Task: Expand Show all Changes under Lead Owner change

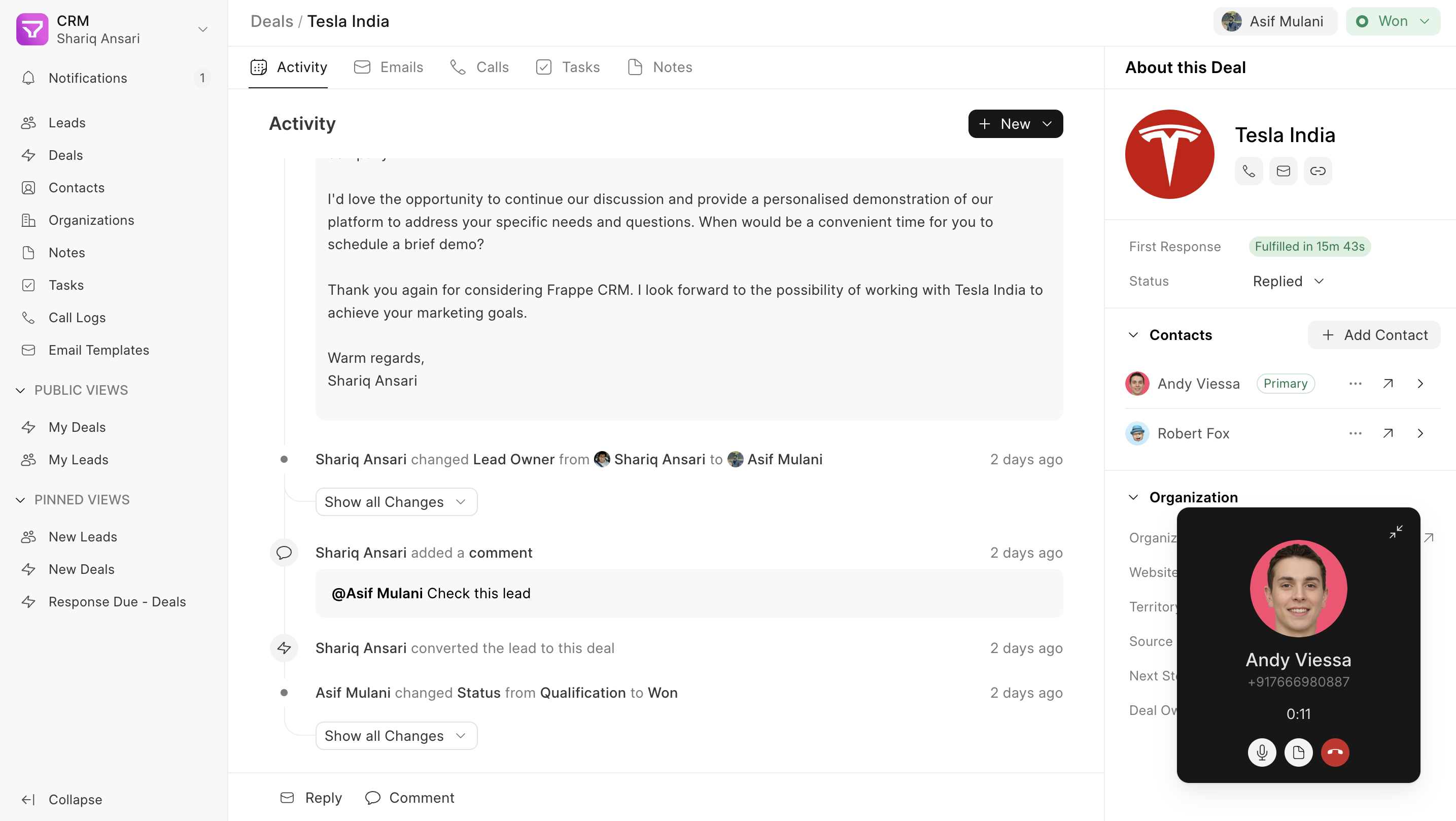Action: click(396, 502)
